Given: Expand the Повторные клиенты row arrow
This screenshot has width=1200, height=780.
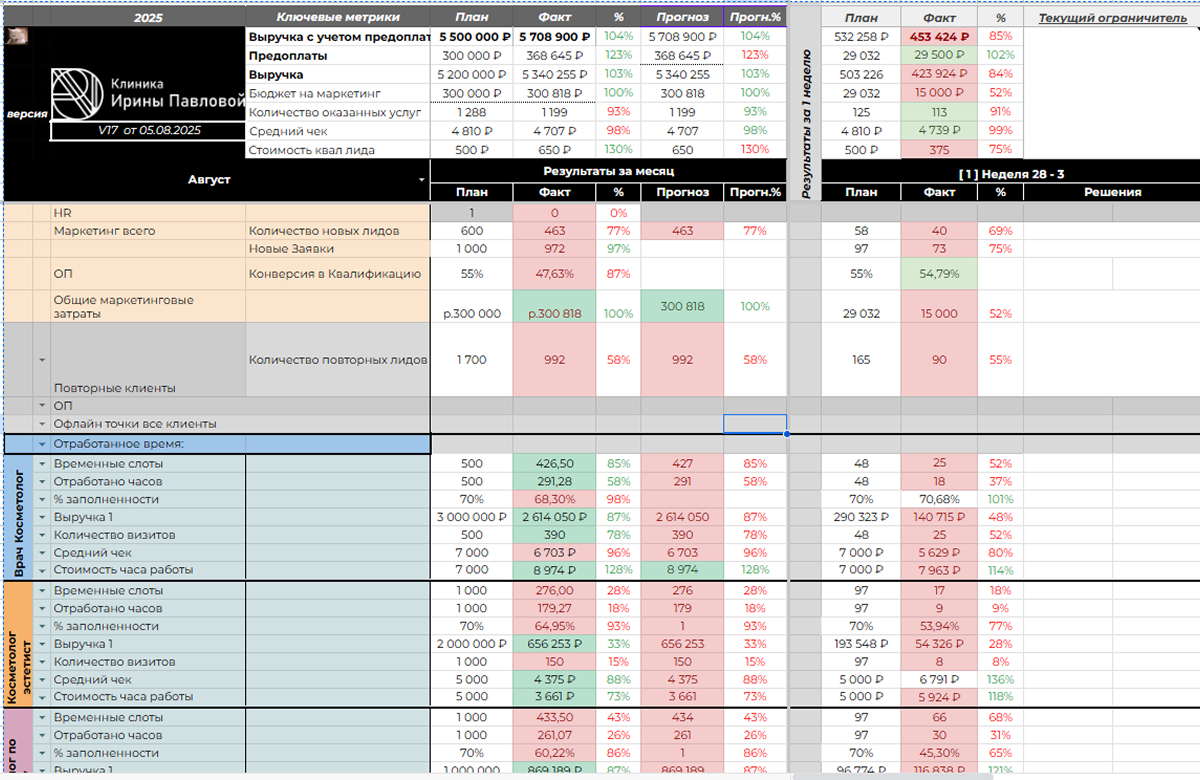Looking at the screenshot, I should [42, 360].
